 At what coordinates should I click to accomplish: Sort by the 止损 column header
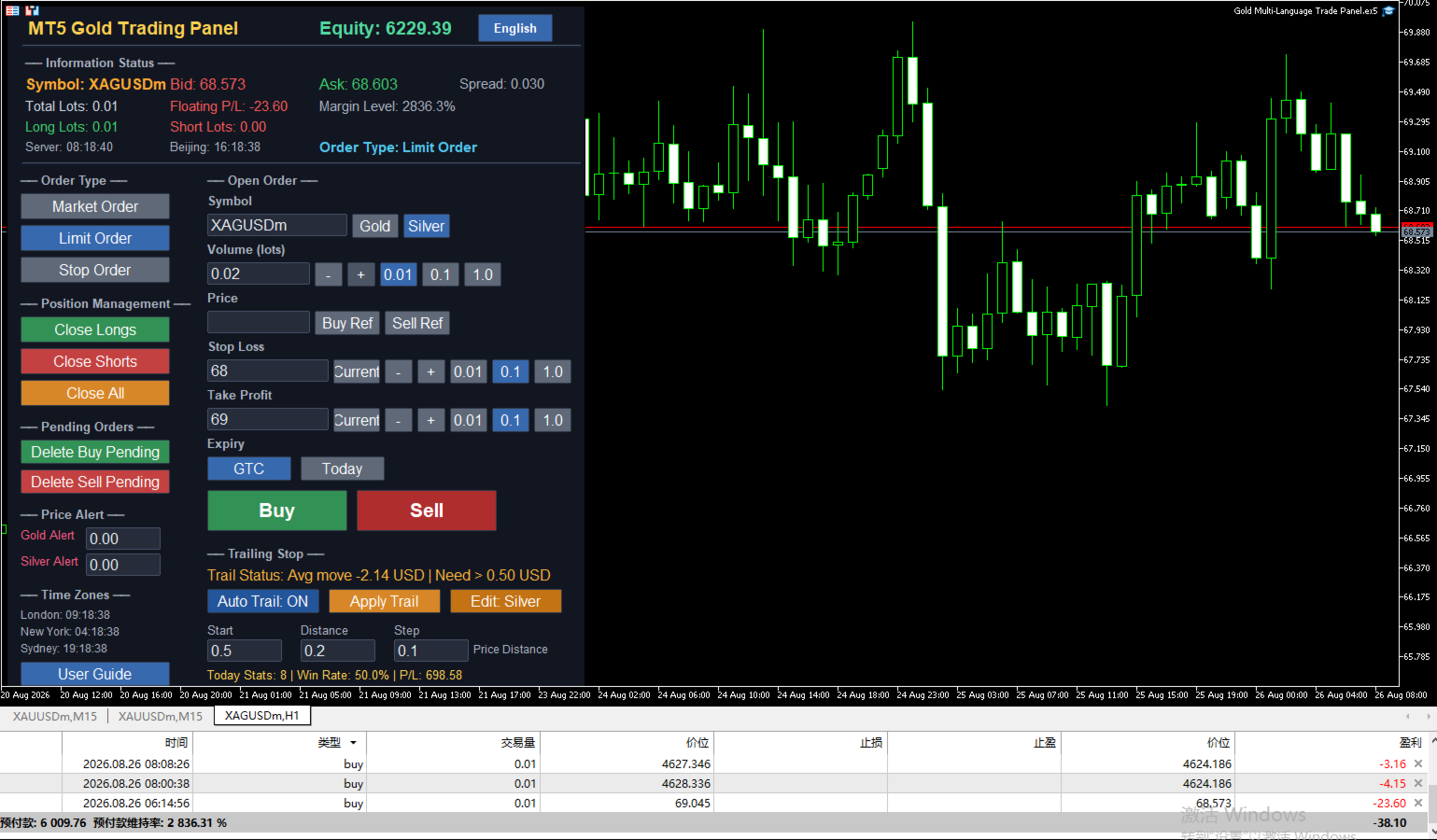click(x=800, y=743)
